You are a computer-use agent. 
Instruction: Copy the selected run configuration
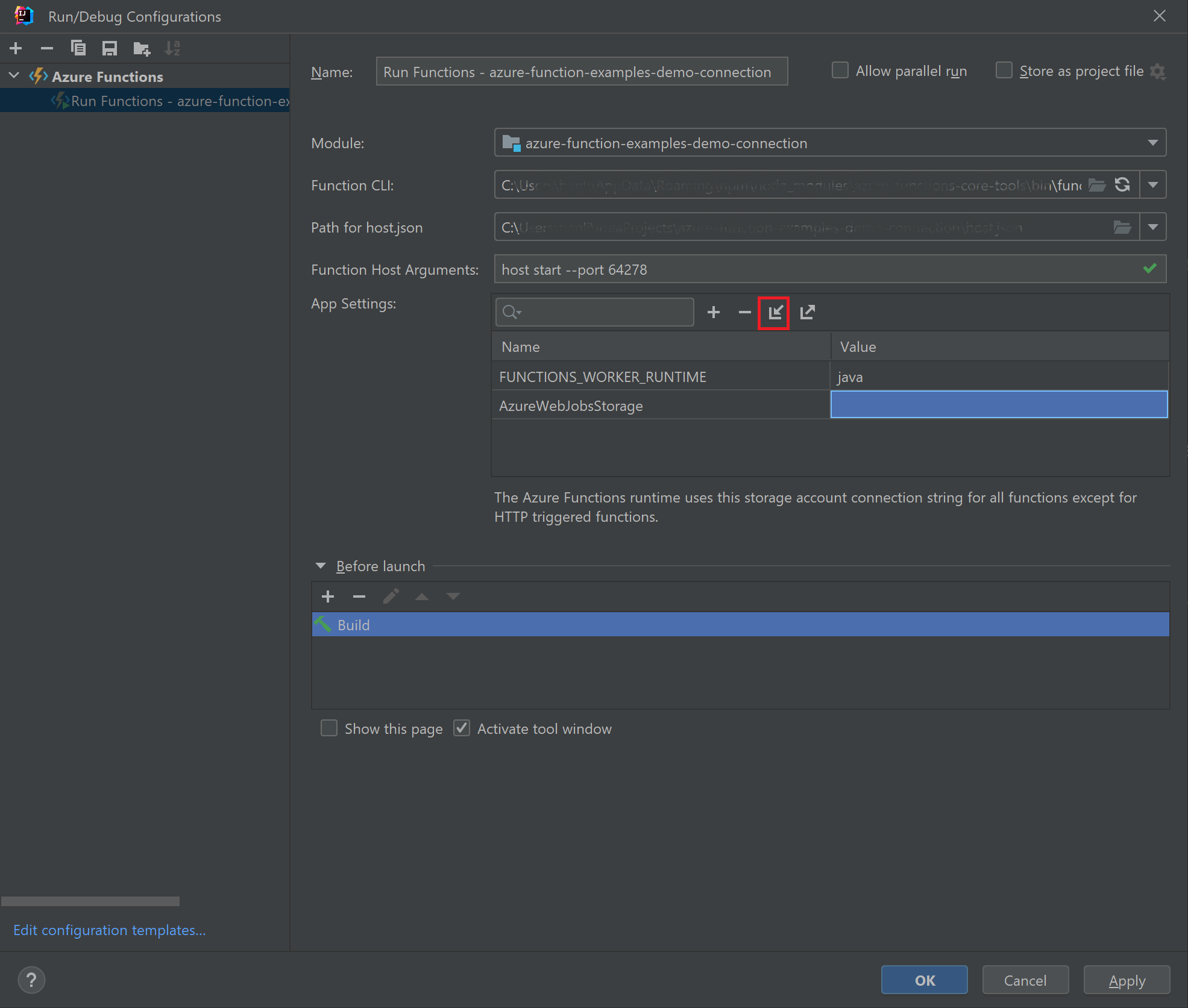tap(78, 48)
